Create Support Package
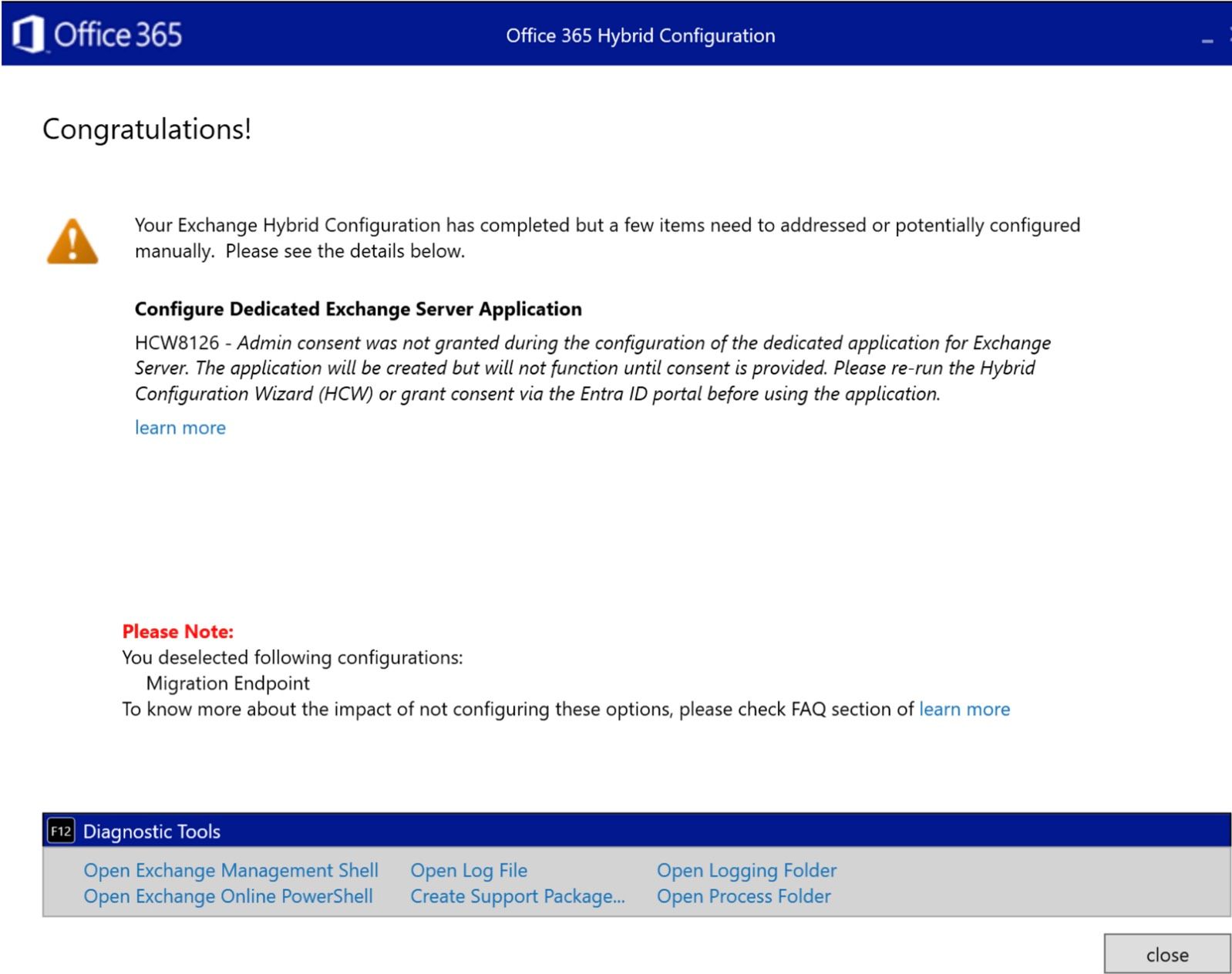 click(x=517, y=896)
